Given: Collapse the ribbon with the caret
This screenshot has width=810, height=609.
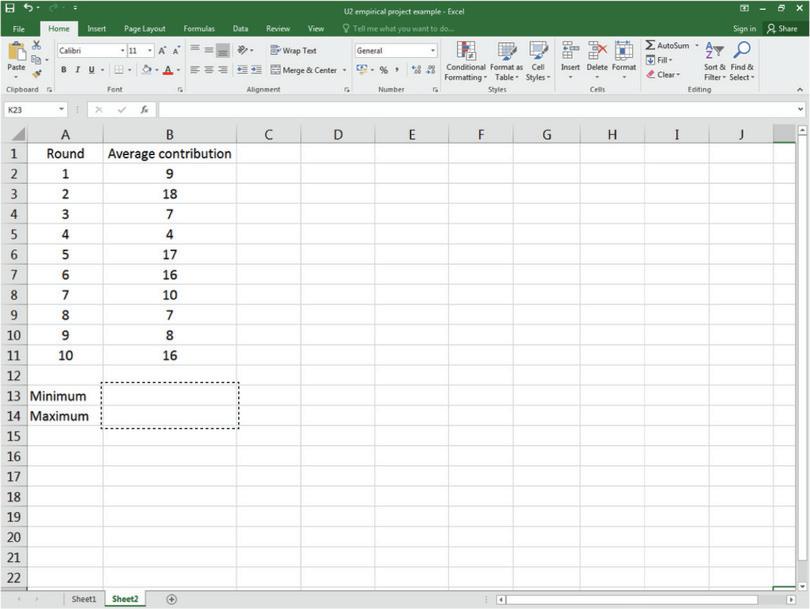Looking at the screenshot, I should (x=800, y=90).
